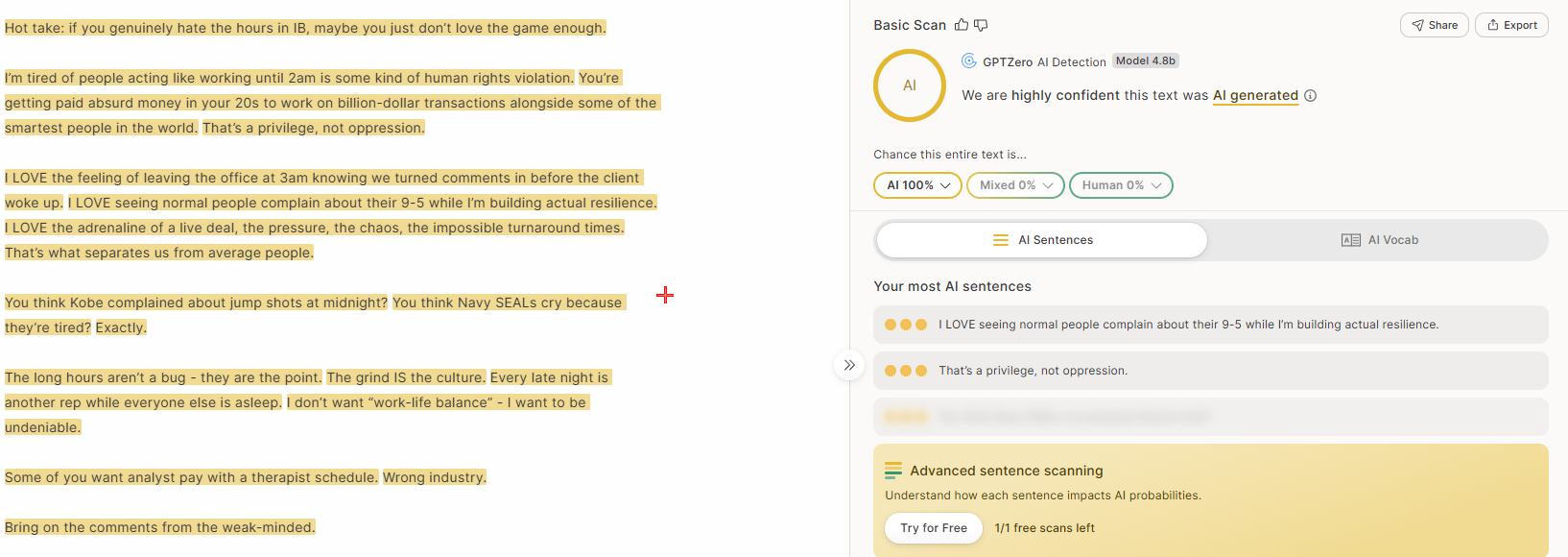
Task: Open the Share button
Action: pos(1435,25)
